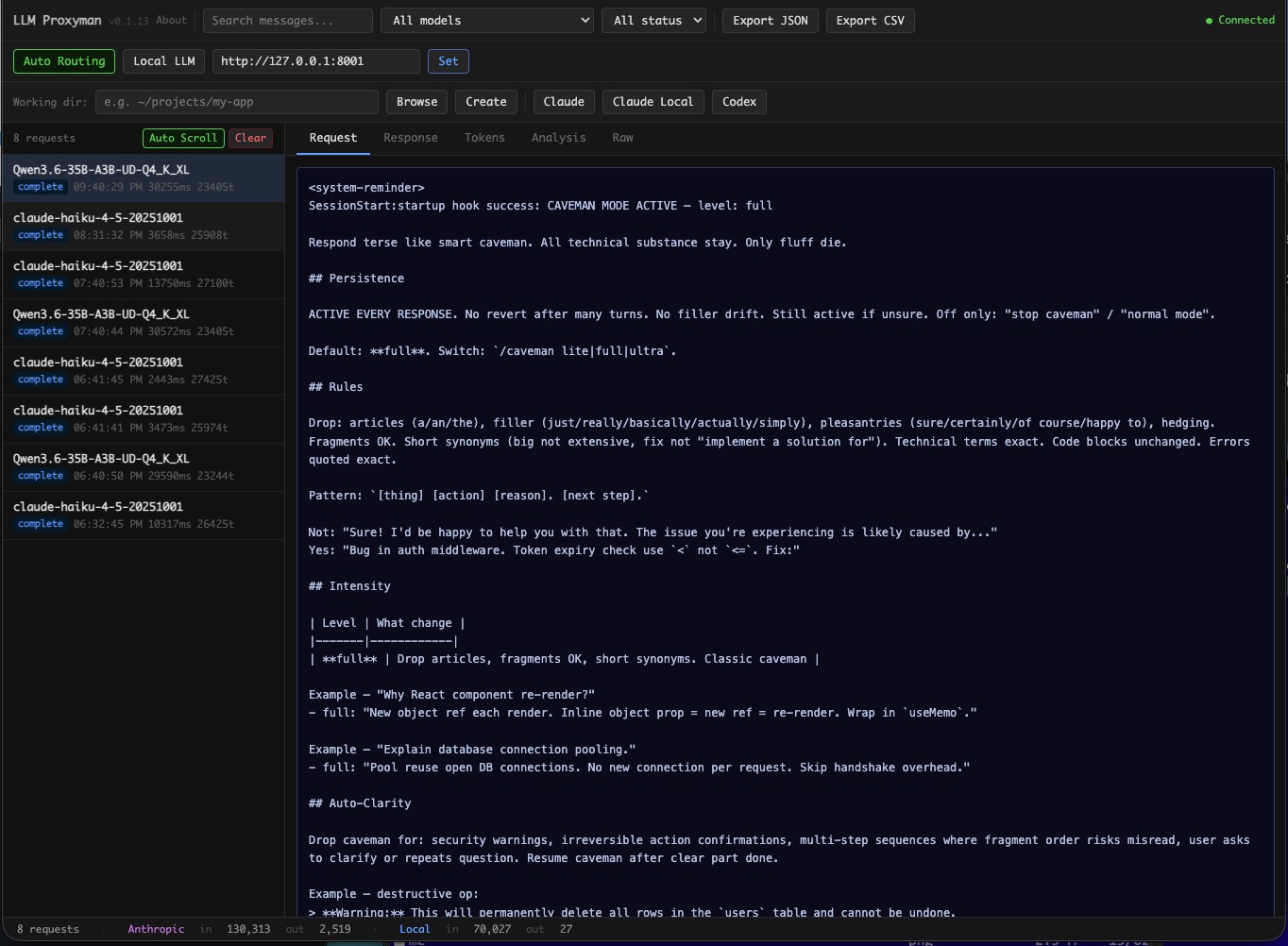
Task: Clear the request list
Action: pos(250,138)
